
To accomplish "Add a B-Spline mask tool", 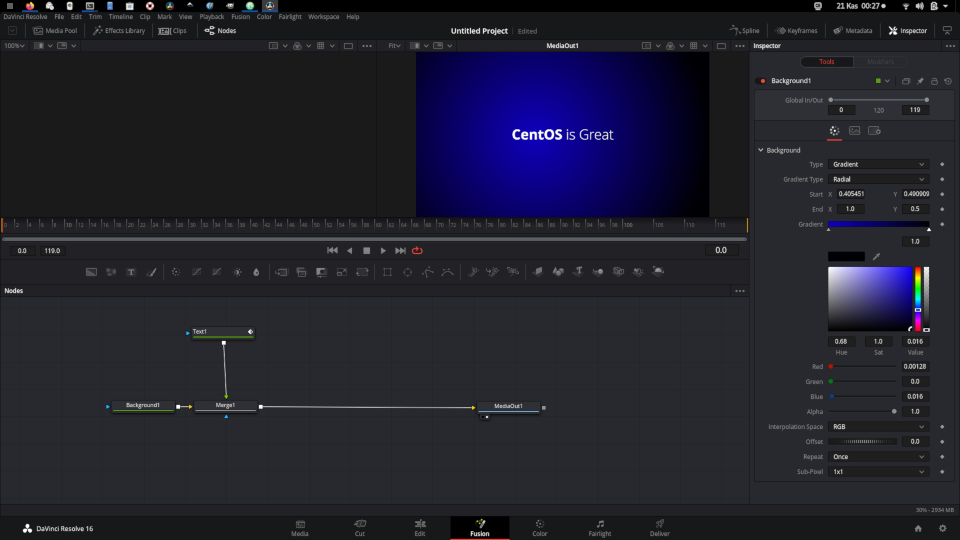I will click(448, 272).
